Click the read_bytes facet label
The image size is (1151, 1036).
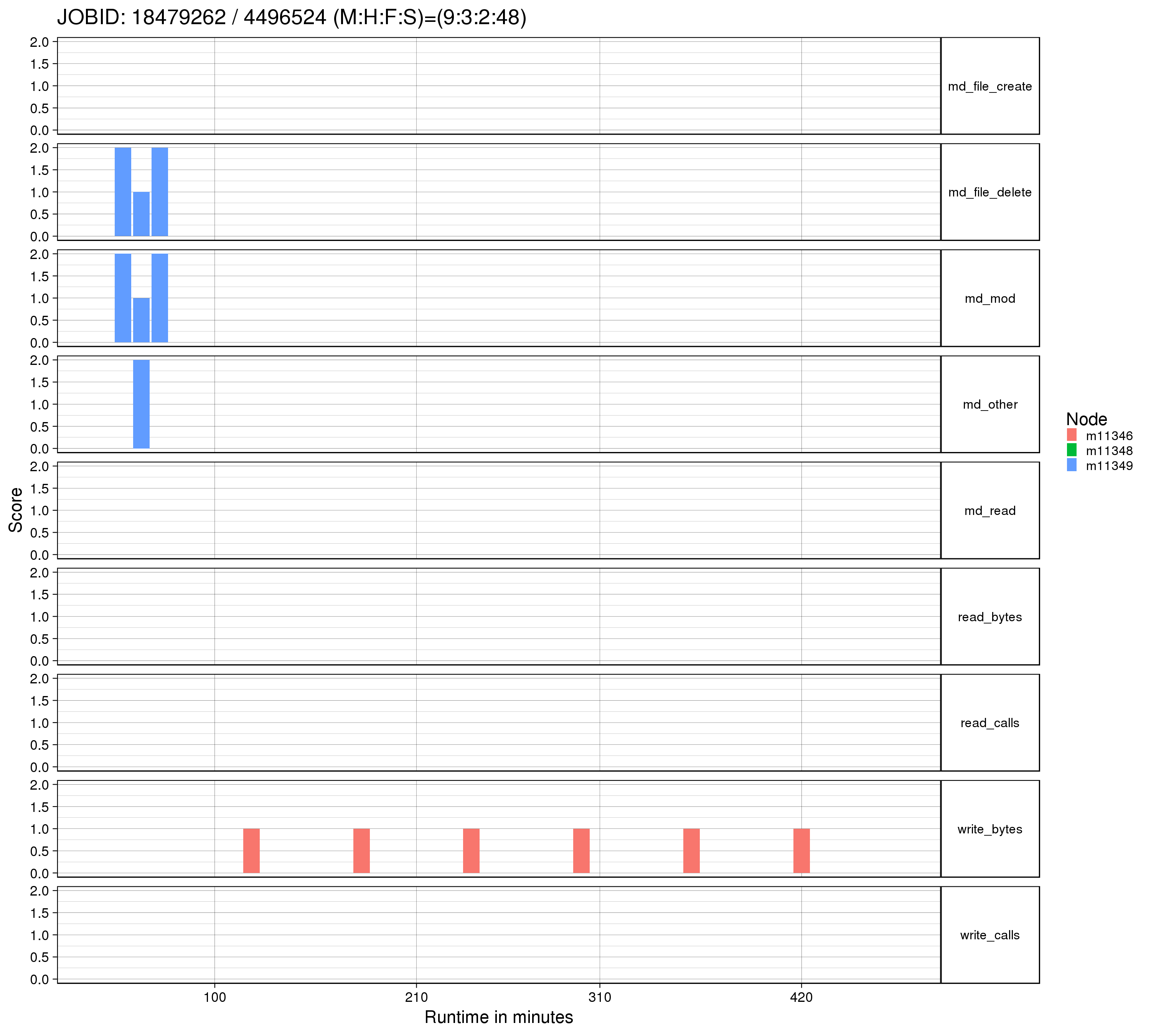point(989,617)
